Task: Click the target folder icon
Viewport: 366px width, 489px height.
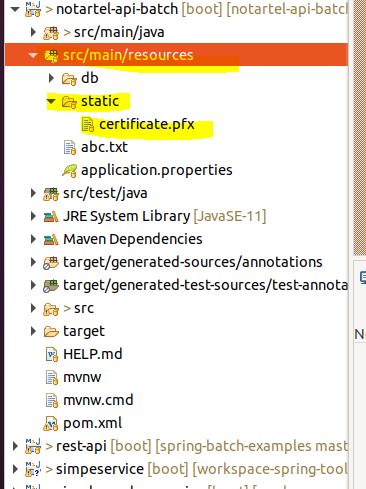Action: coord(51,331)
